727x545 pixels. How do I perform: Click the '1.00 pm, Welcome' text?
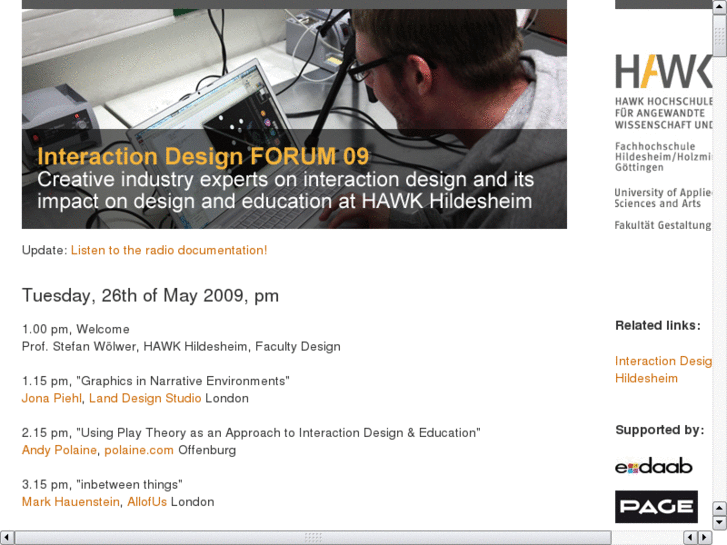pyautogui.click(x=76, y=329)
